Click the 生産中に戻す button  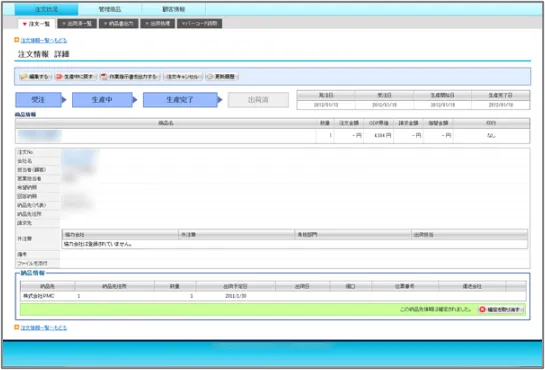click(x=75, y=76)
